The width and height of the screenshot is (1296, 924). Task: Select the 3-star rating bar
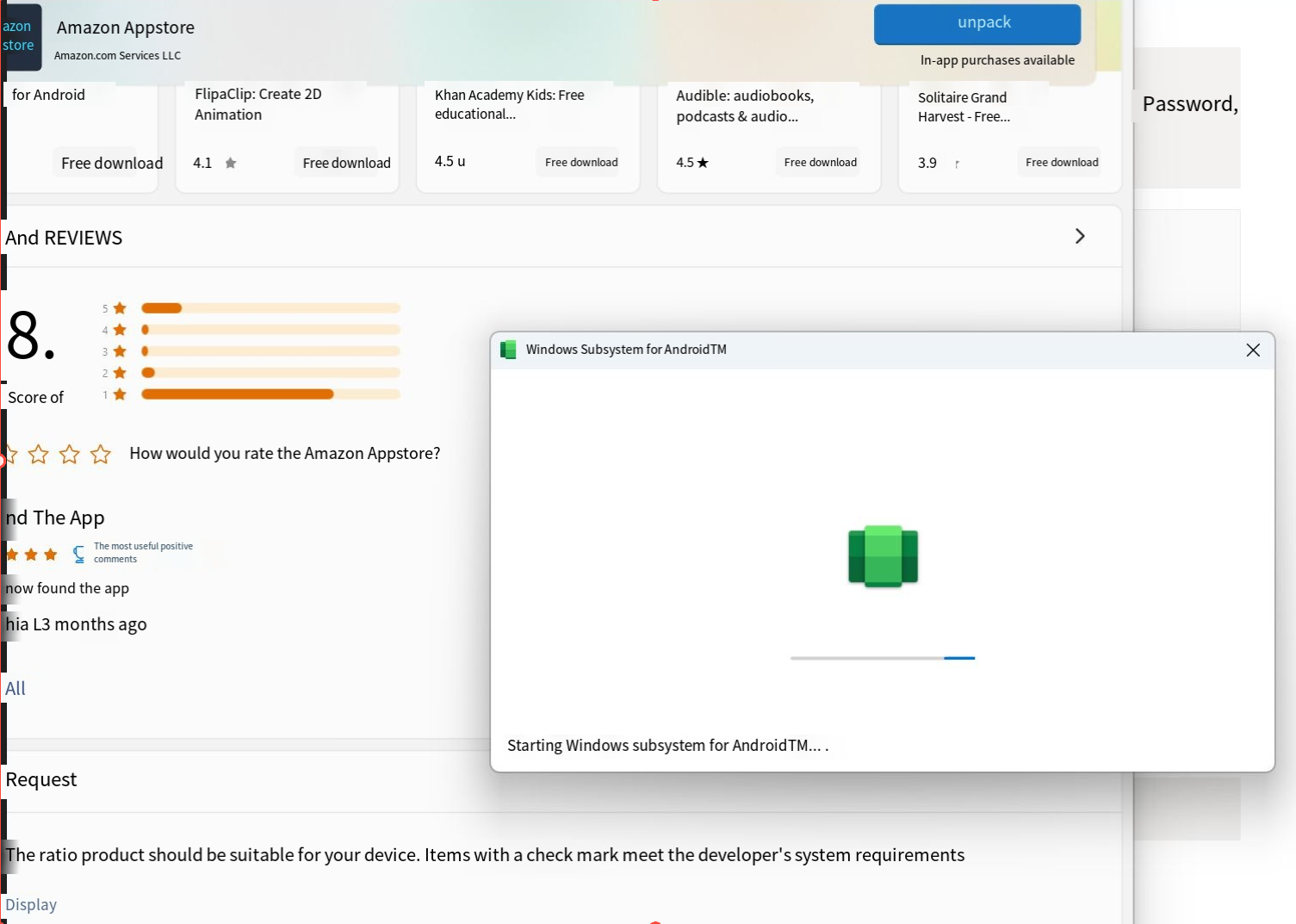point(270,351)
